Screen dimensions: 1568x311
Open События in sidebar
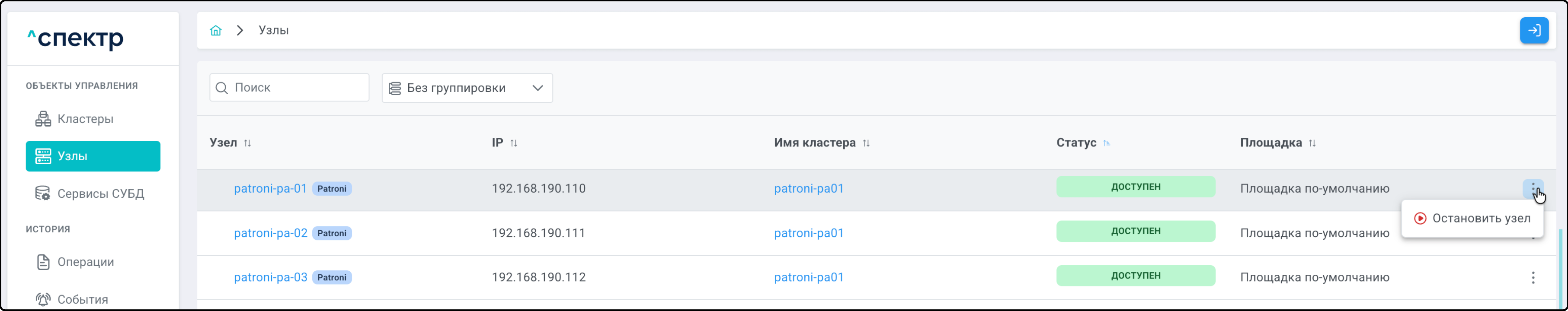[82, 299]
